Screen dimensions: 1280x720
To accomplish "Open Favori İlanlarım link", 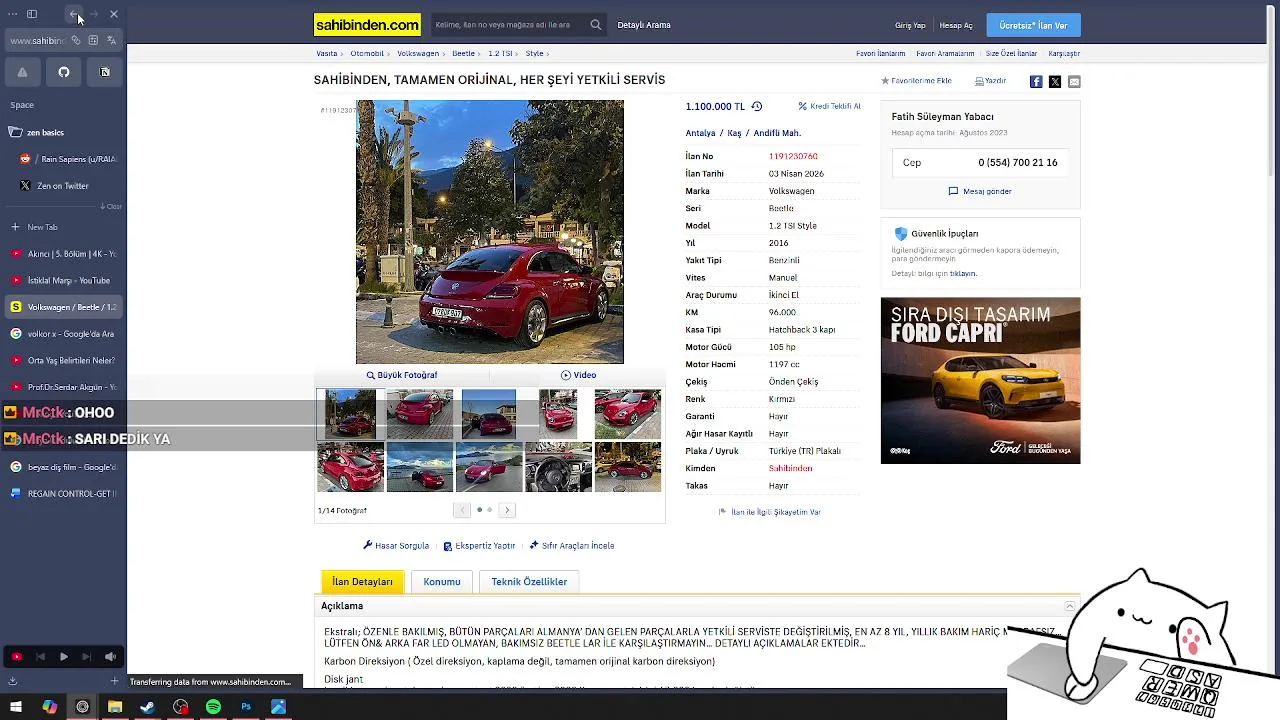I will 880,53.
